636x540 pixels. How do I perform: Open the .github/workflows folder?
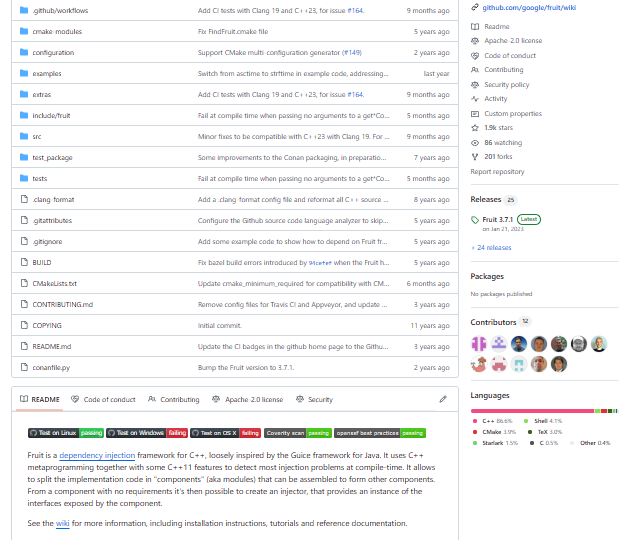tap(60, 11)
